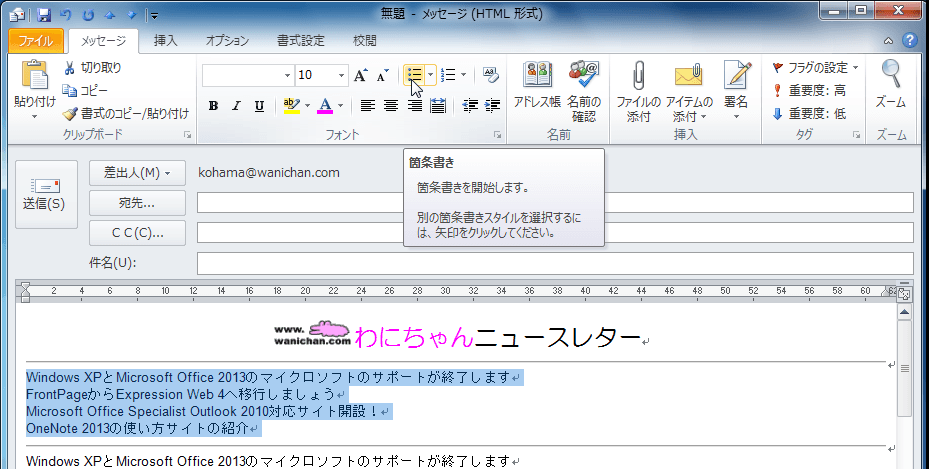Open the font color dropdown arrow
Viewport: 929px width, 469px height.
point(340,106)
